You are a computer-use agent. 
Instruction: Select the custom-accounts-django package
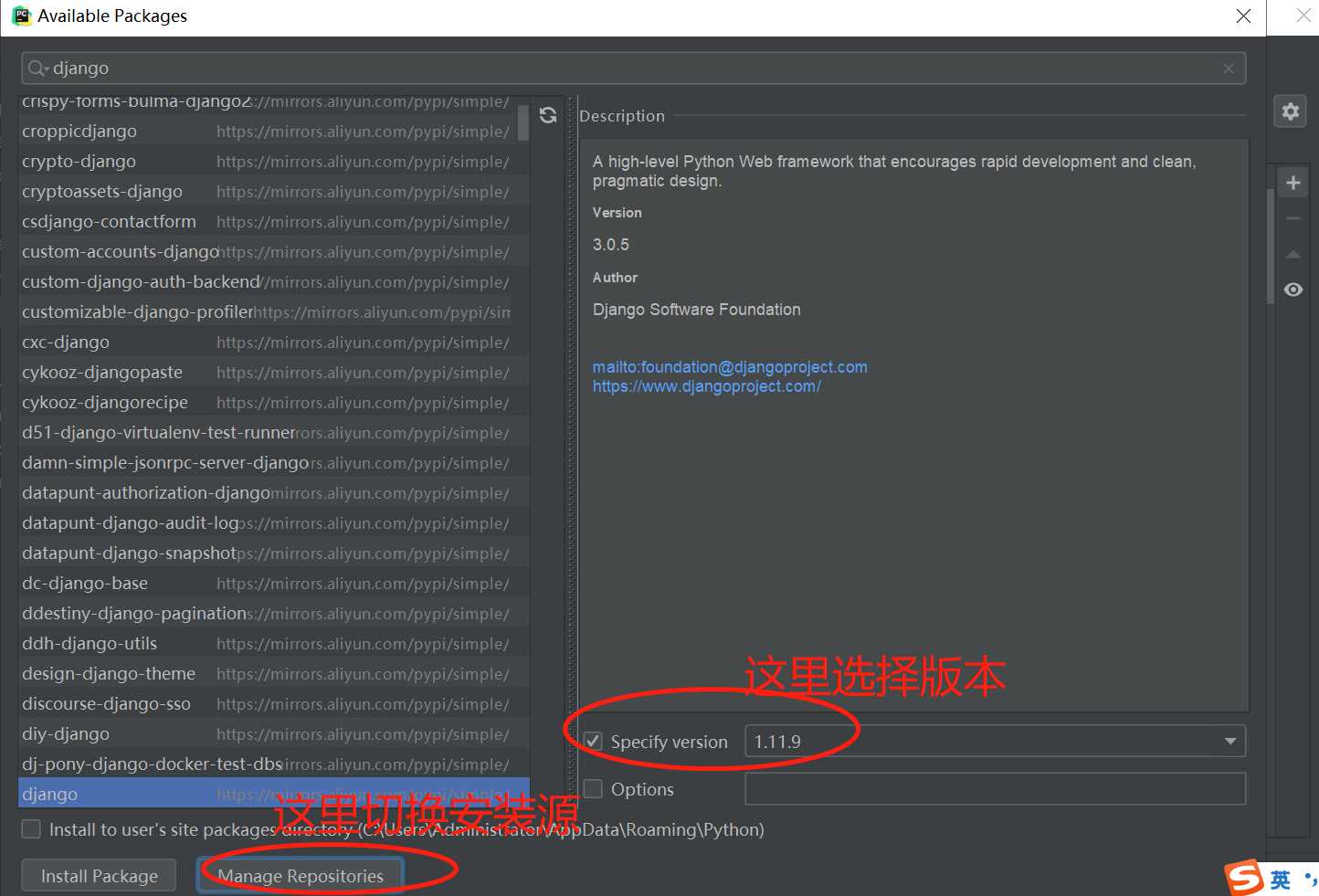point(274,251)
